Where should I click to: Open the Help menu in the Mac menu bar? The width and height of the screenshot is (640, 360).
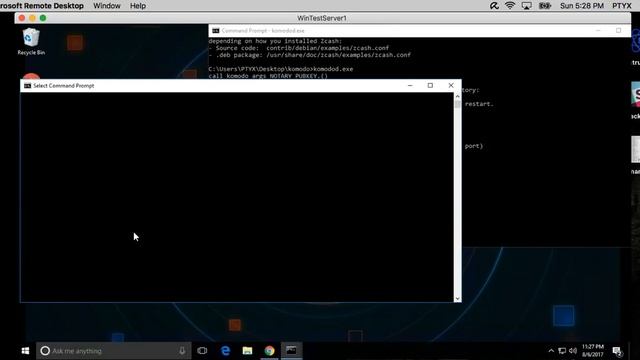pos(138,6)
